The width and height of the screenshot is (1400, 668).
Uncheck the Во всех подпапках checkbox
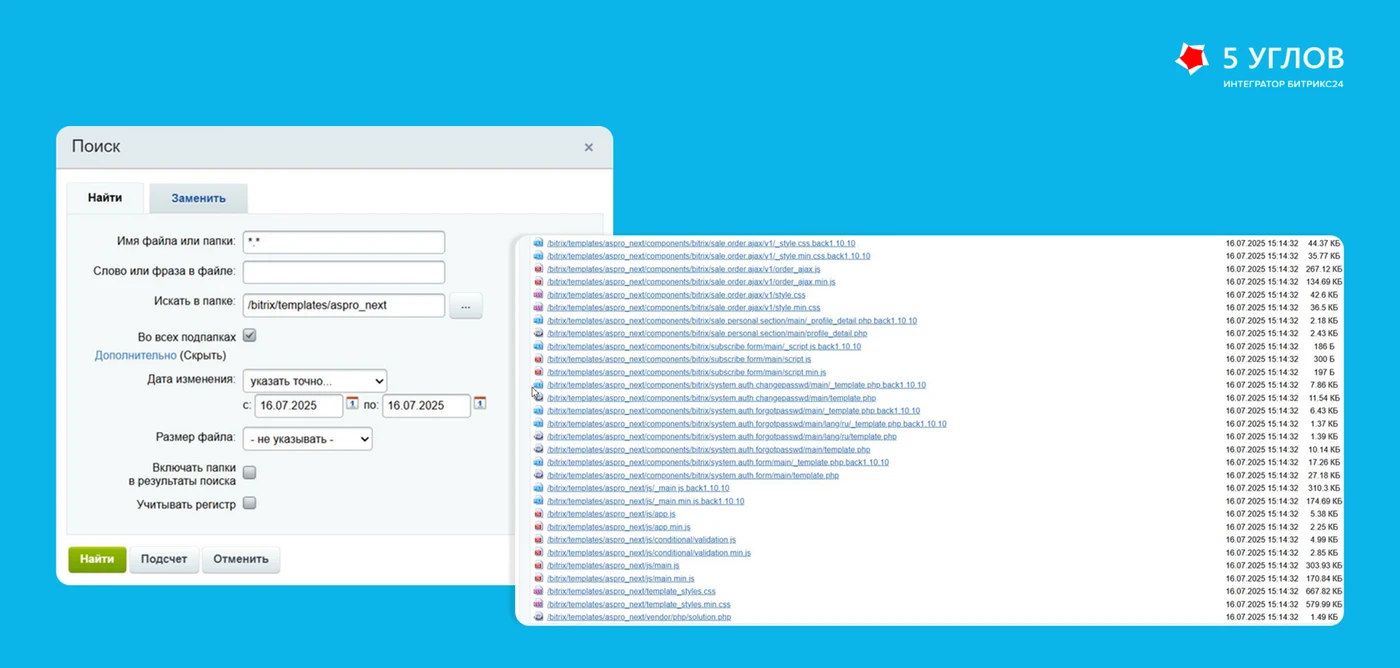[x=250, y=336]
